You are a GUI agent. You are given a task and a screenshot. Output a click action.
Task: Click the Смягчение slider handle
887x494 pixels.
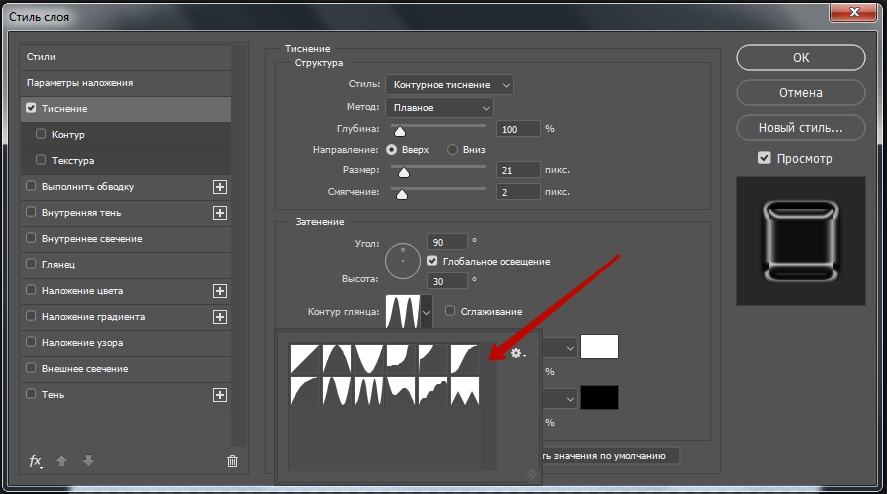pyautogui.click(x=402, y=194)
